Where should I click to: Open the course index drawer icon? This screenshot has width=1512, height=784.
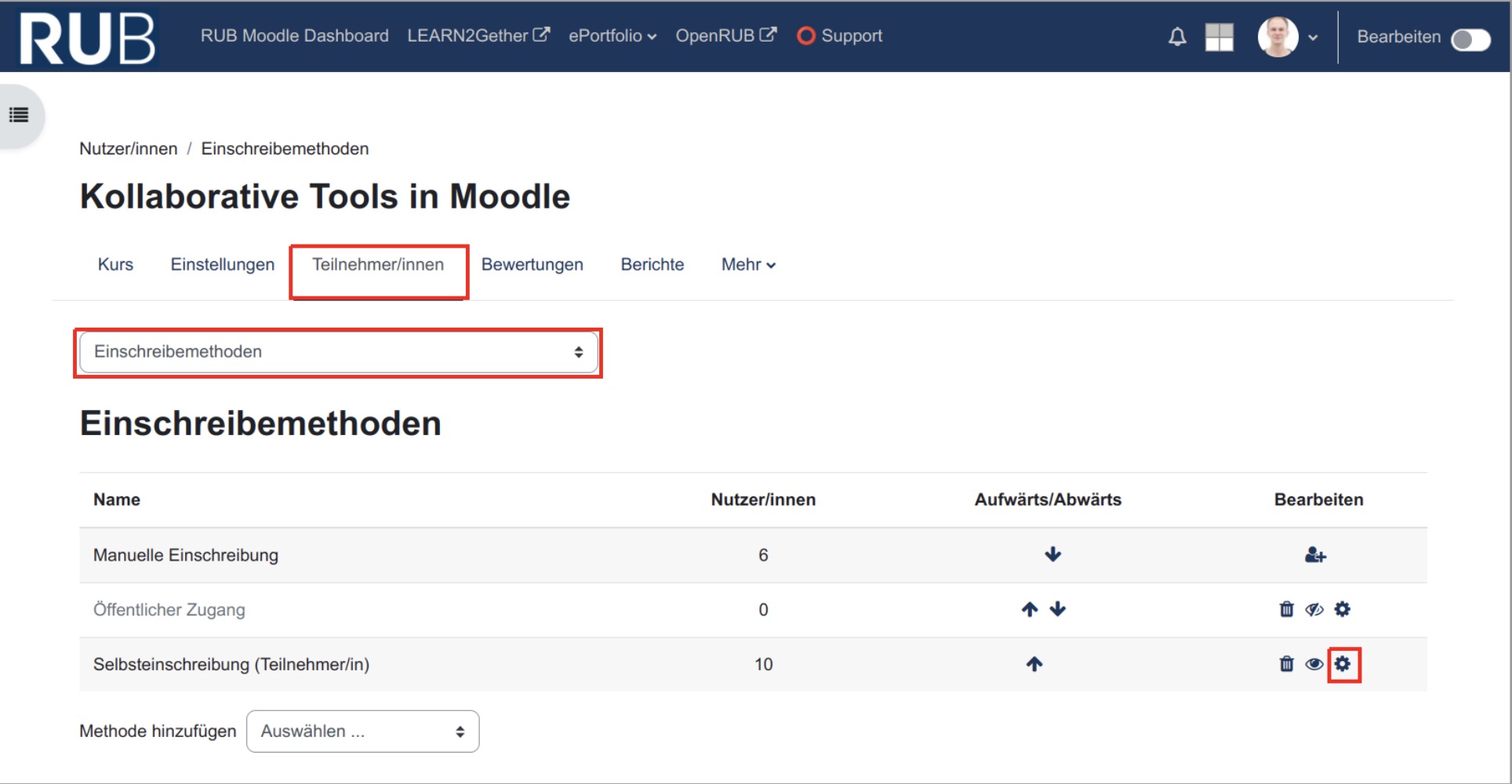[19, 115]
